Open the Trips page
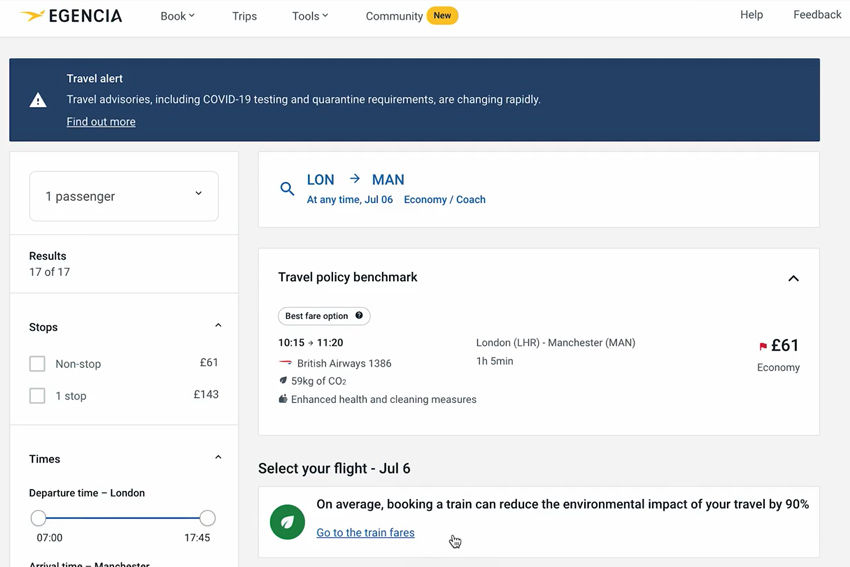 pos(244,16)
